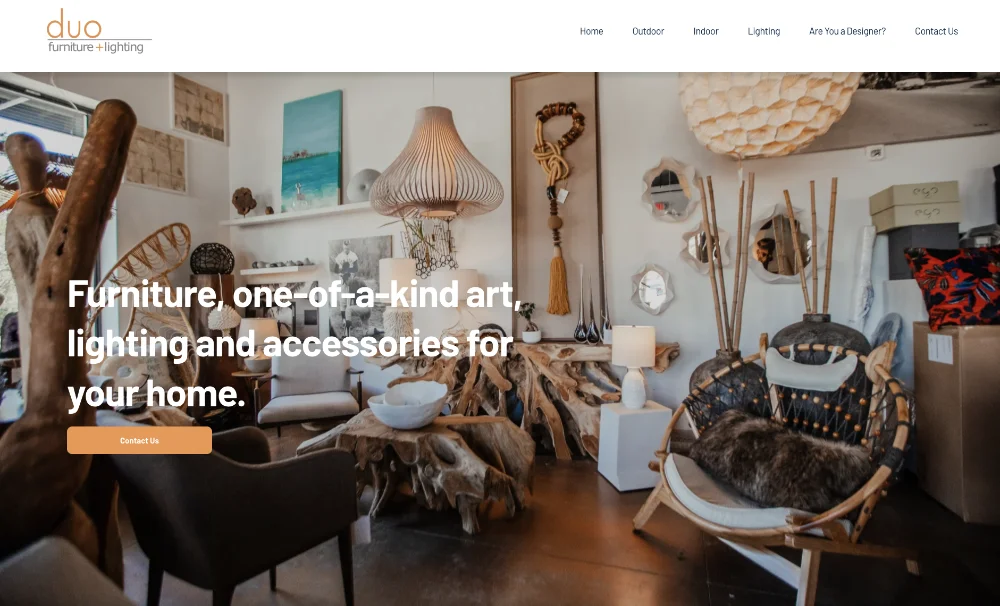
Task: Click the duo logo in the header
Action: point(99,31)
